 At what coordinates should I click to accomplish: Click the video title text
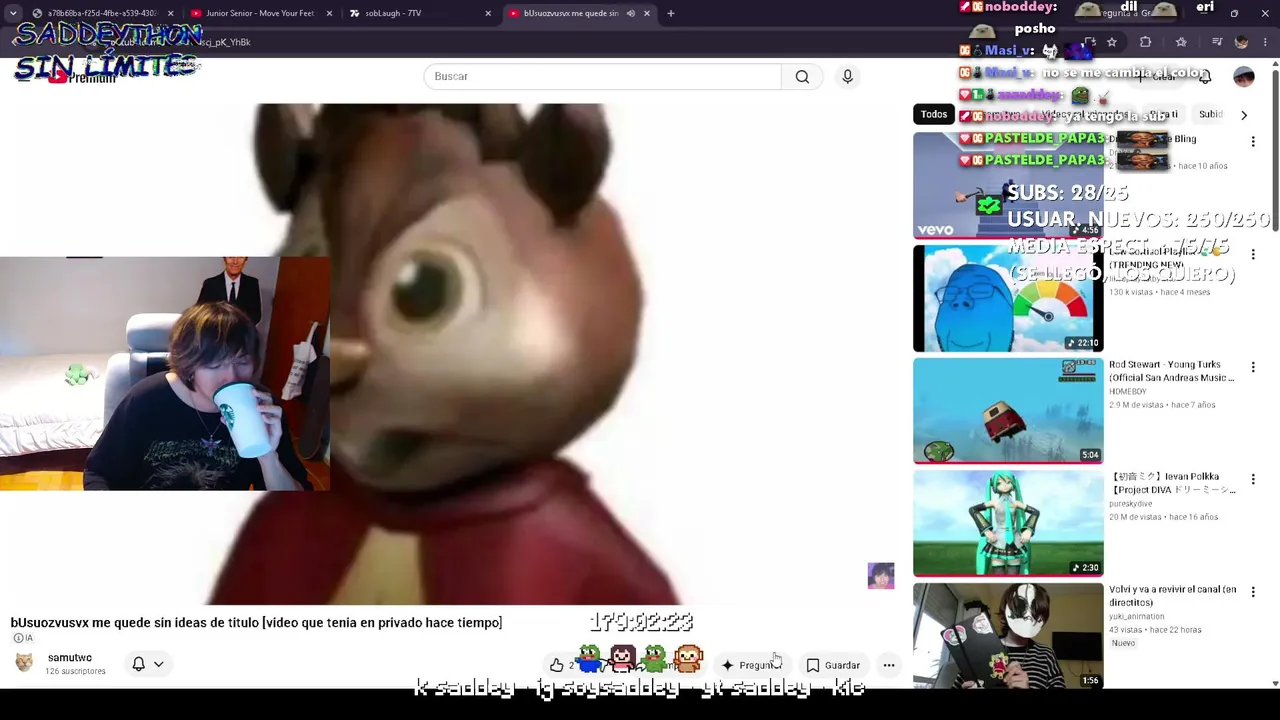tap(256, 623)
